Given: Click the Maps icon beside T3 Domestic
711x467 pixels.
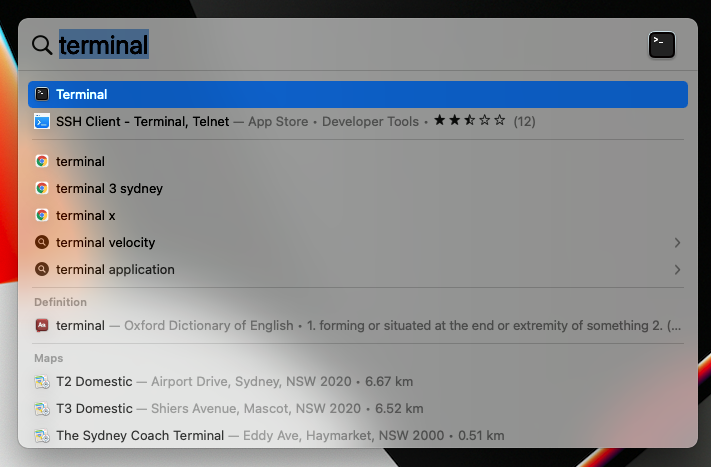Looking at the screenshot, I should (x=42, y=409).
